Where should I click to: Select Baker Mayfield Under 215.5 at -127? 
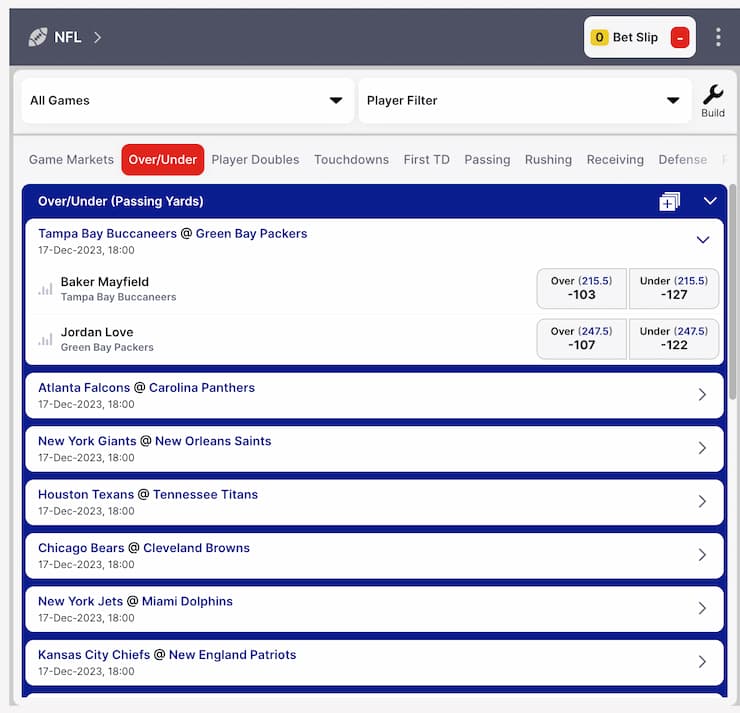point(673,288)
